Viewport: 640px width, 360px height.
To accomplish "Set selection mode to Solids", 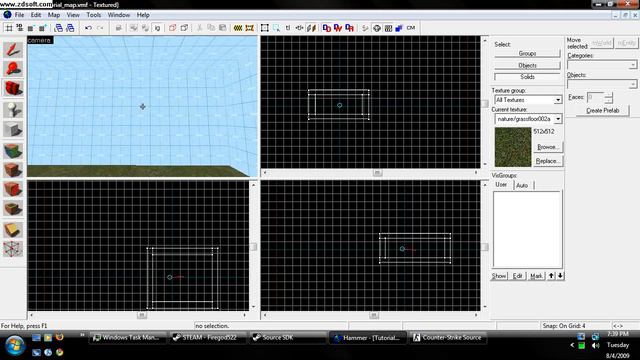I will coord(527,77).
